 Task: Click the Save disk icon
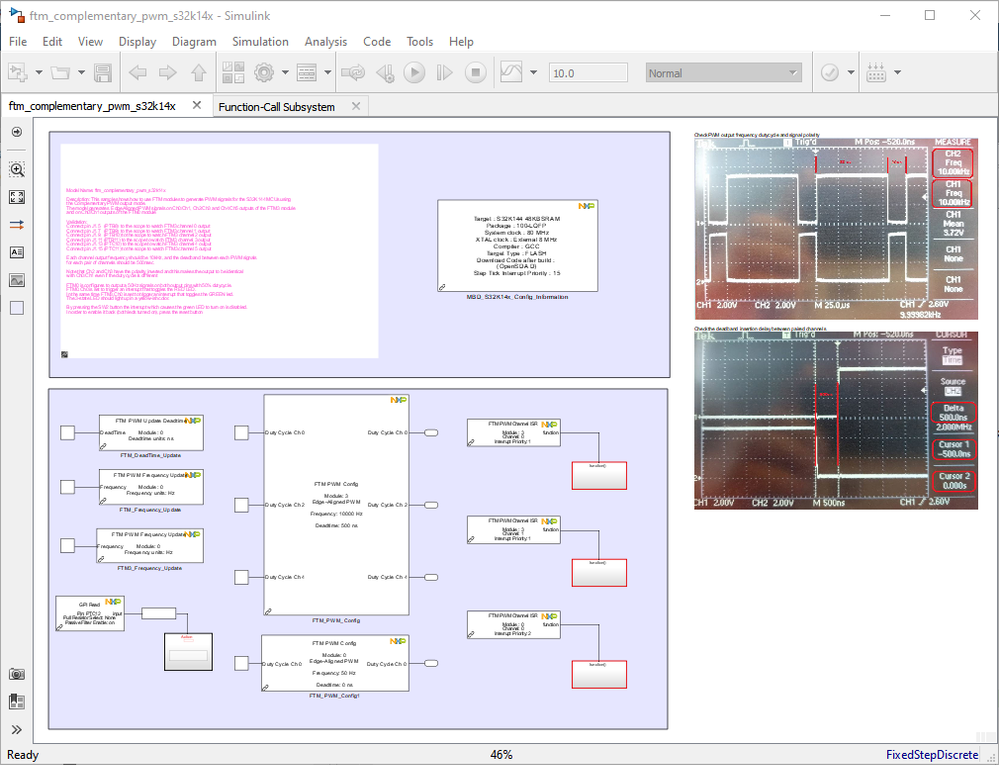click(x=103, y=73)
